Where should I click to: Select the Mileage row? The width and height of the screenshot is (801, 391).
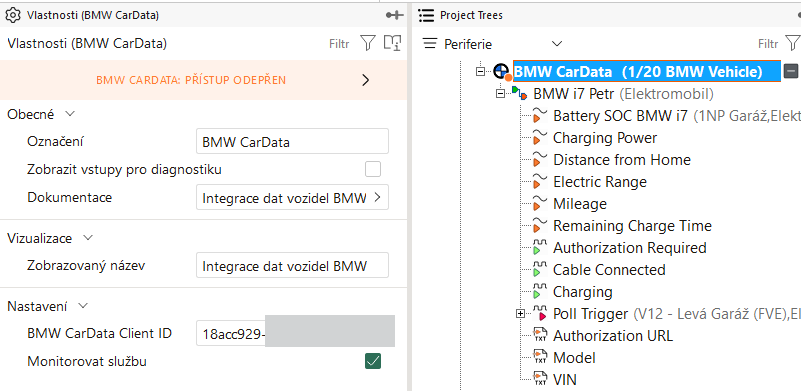580,204
